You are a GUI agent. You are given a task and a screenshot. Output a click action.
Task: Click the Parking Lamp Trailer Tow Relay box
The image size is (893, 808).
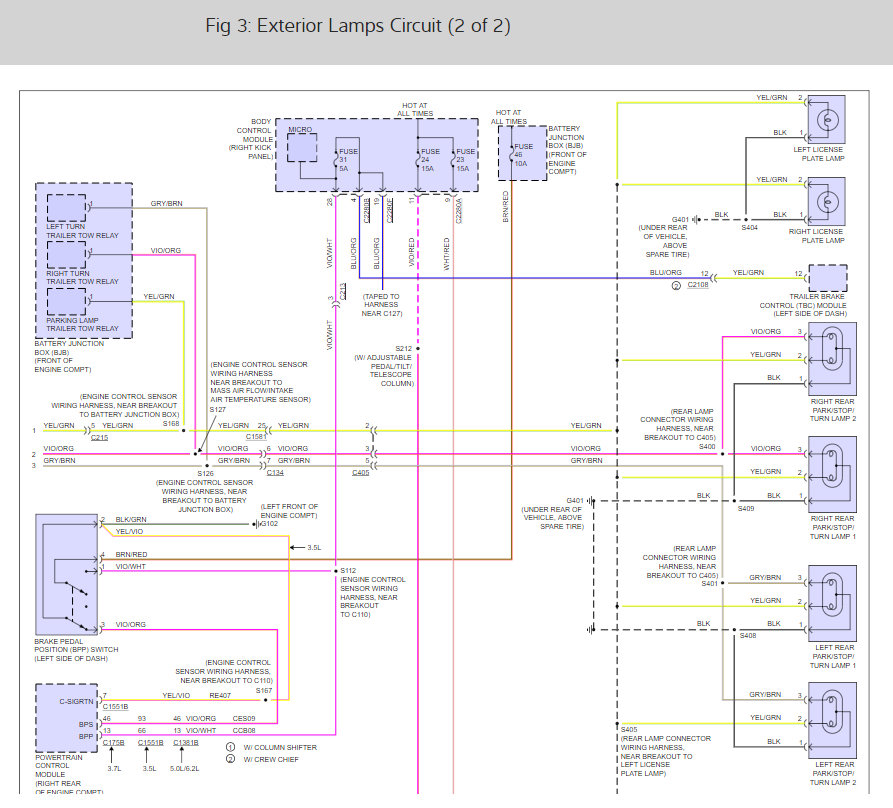pos(67,302)
